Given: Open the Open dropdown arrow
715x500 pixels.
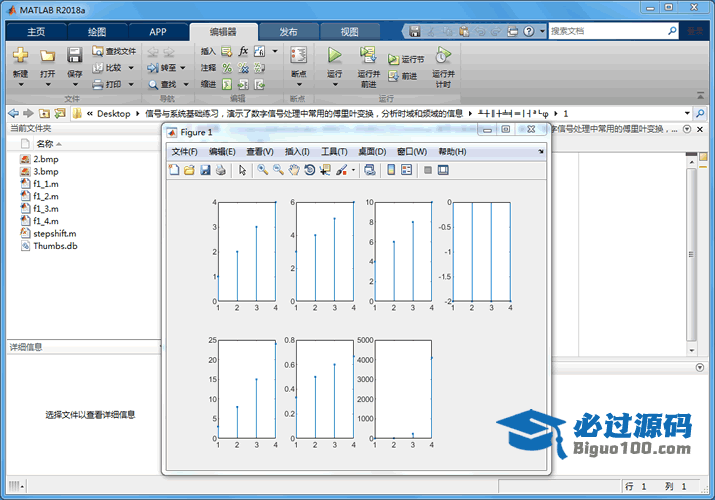Looking at the screenshot, I should (47, 85).
